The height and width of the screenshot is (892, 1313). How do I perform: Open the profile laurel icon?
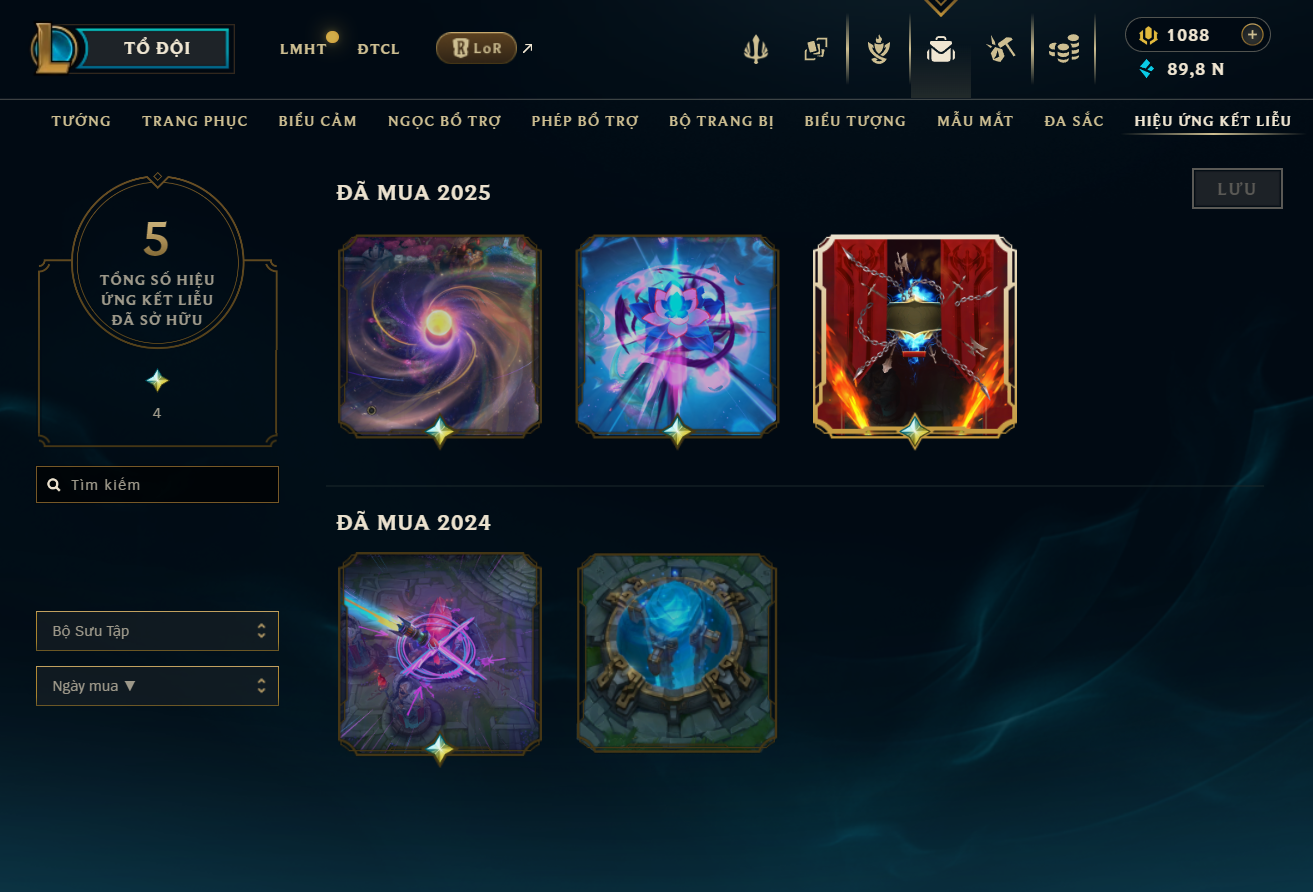pyautogui.click(x=879, y=49)
